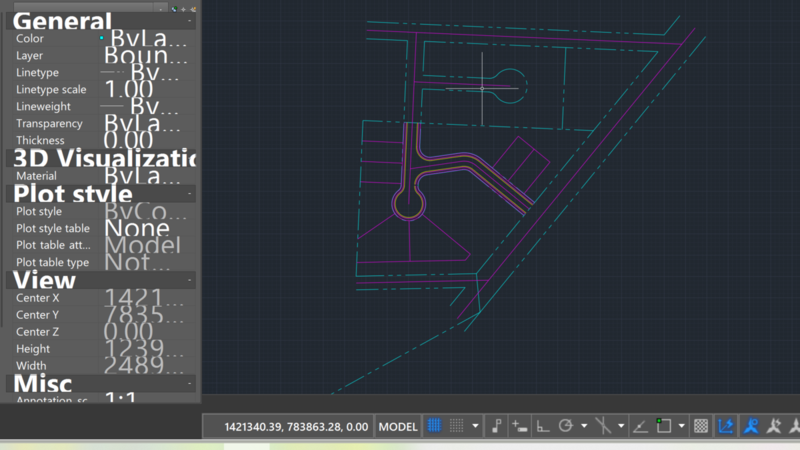The image size is (800, 450).
Task: Click the MODEL space button
Action: coord(398,426)
